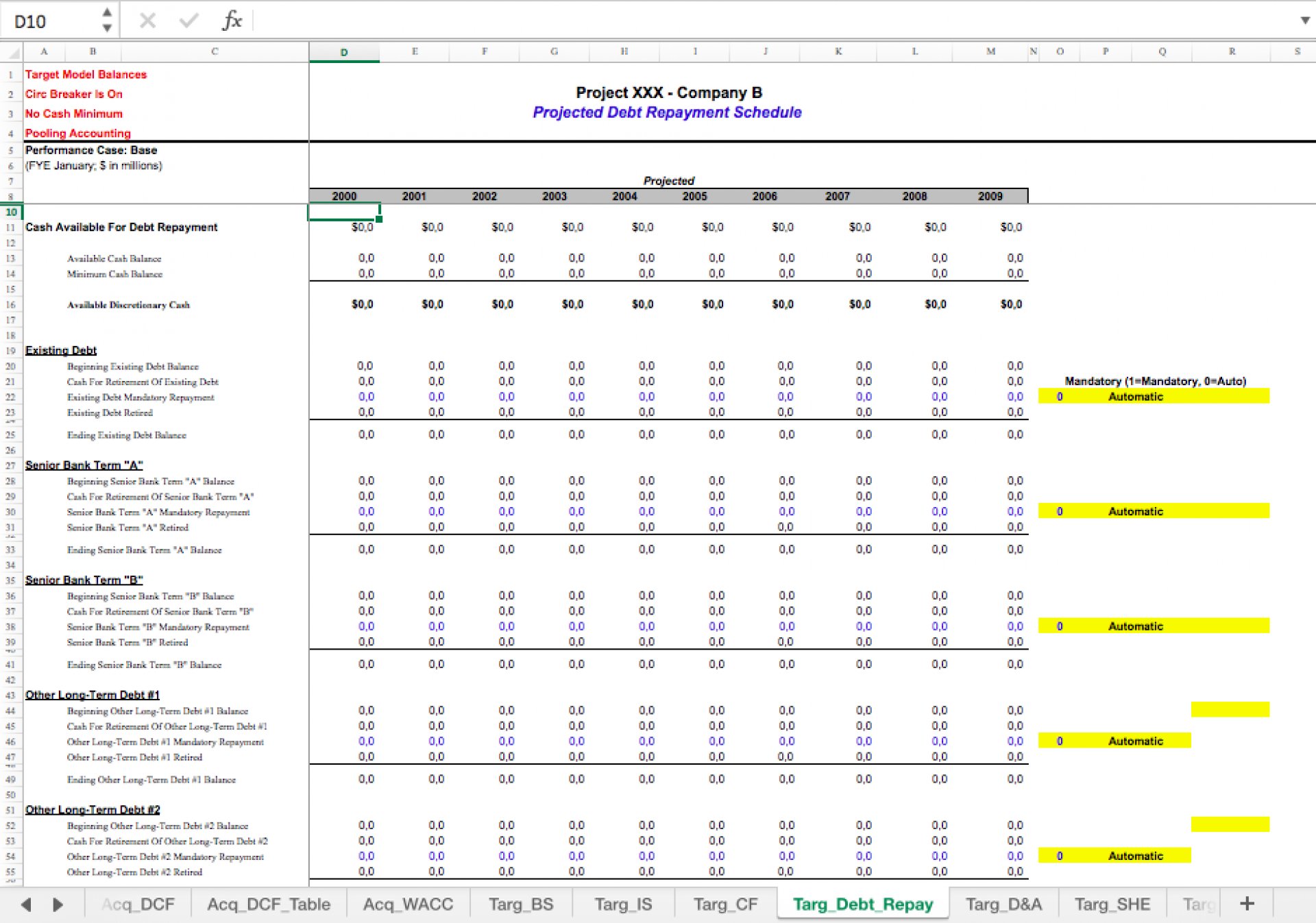The image size is (1316, 923).
Task: Click 'Performance Case: Base' cell
Action: pyautogui.click(x=91, y=150)
